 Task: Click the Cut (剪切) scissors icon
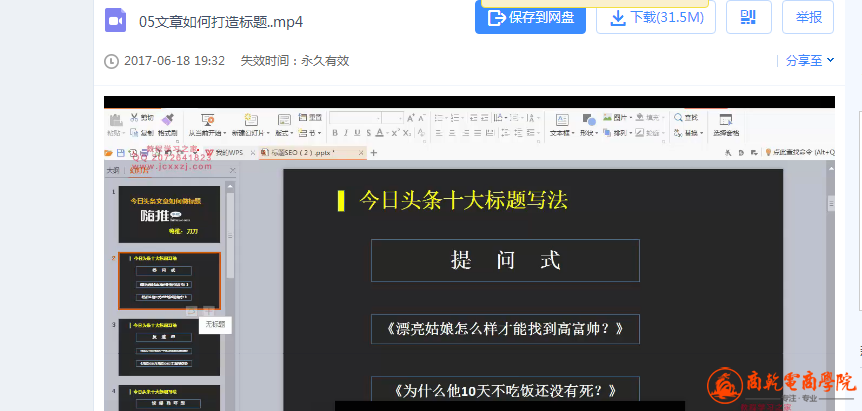(134, 117)
